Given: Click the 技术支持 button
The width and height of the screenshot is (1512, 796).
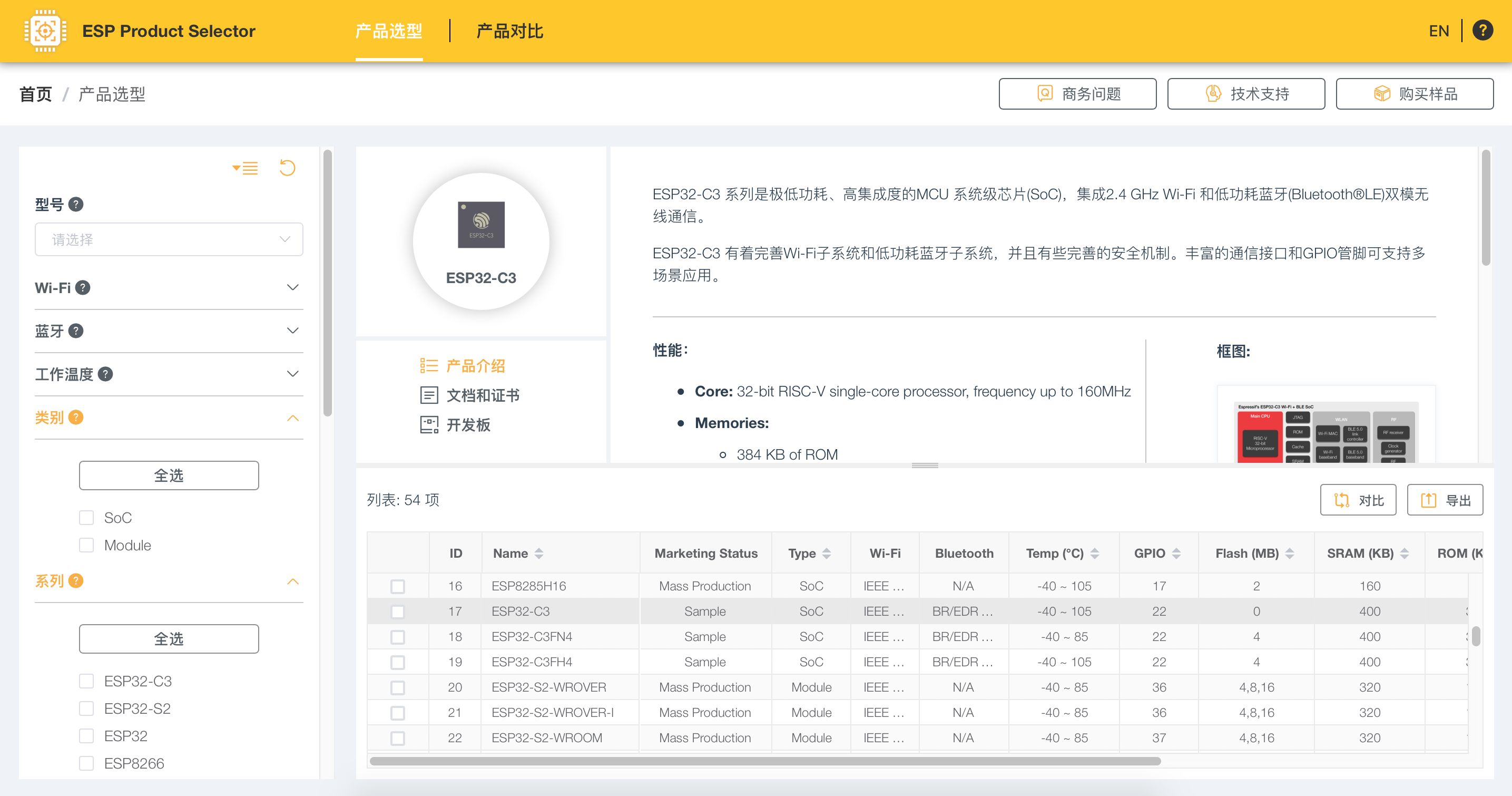Looking at the screenshot, I should (1246, 93).
